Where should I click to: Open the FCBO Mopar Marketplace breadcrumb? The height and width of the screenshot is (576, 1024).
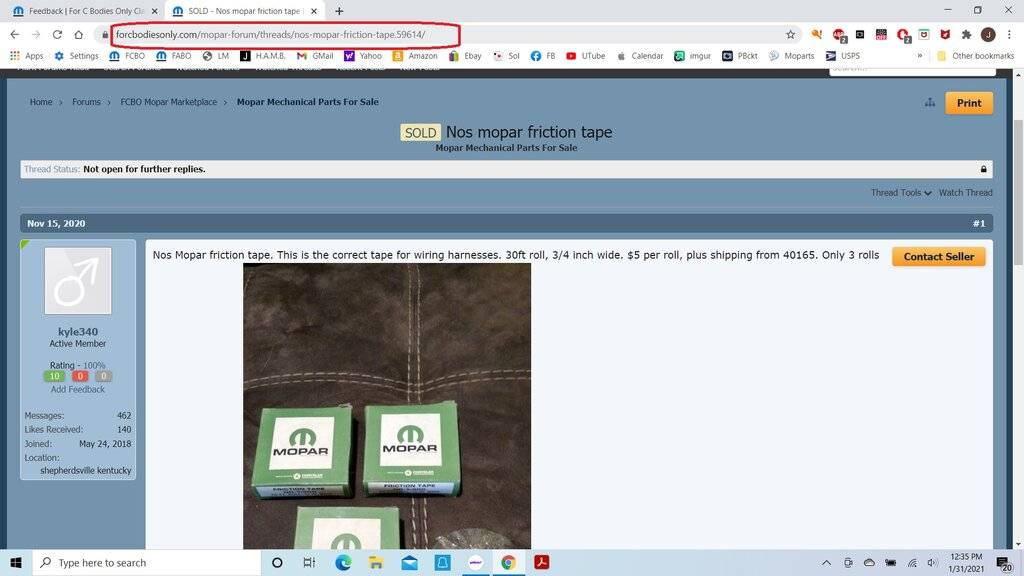click(x=168, y=102)
